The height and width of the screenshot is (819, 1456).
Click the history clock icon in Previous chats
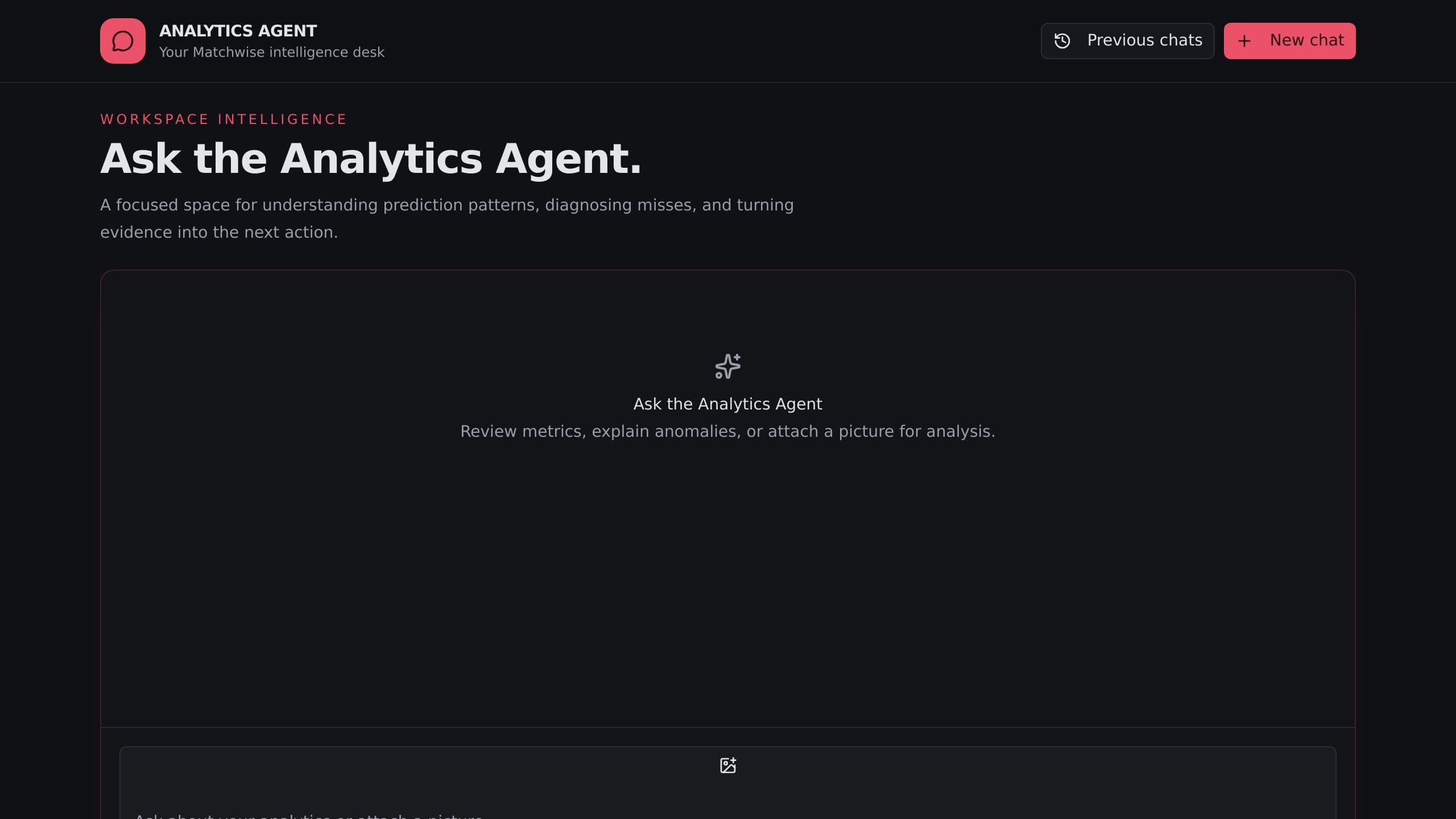[x=1062, y=41]
